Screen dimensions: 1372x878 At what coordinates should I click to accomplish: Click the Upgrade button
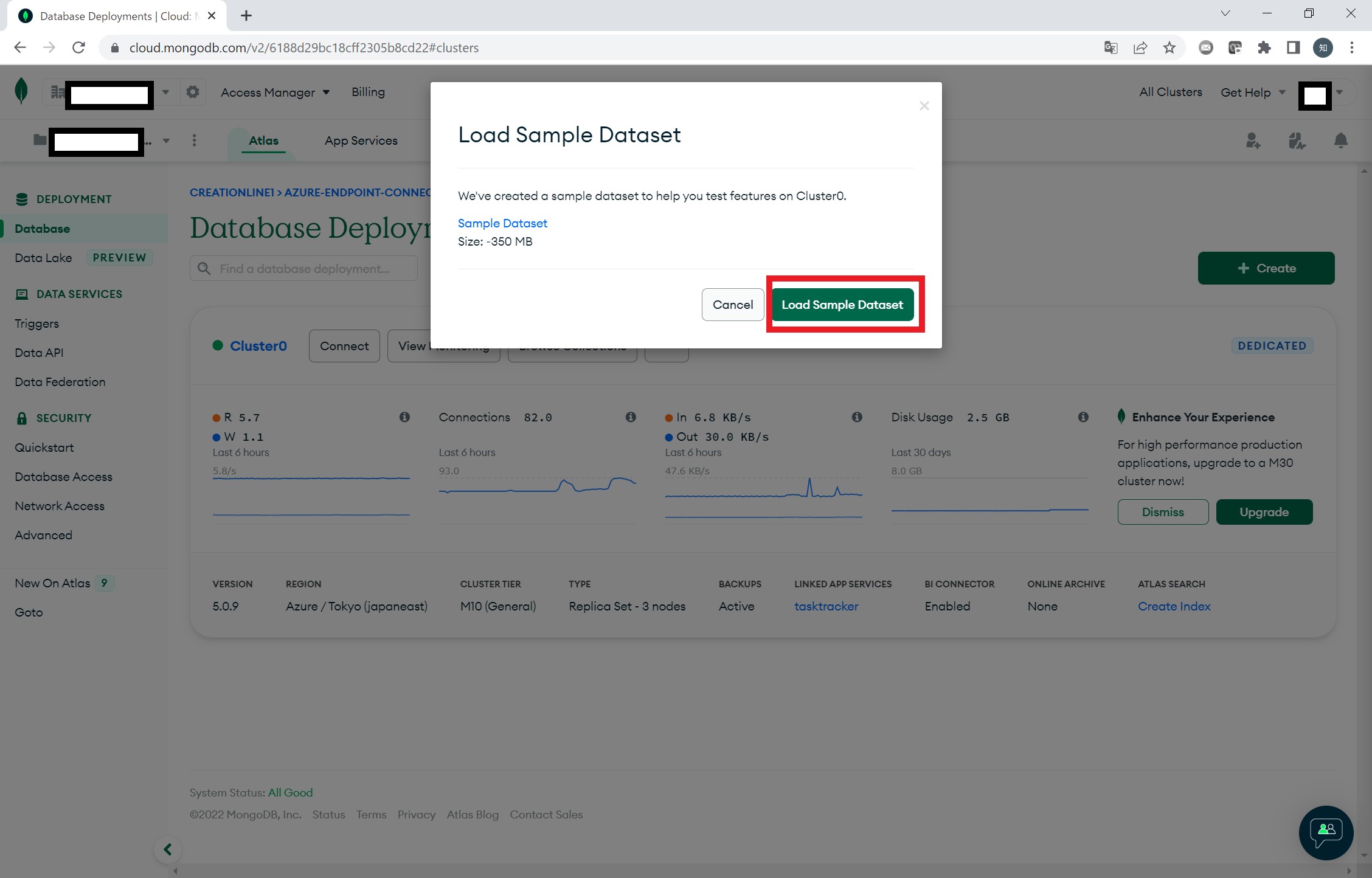[x=1264, y=512]
